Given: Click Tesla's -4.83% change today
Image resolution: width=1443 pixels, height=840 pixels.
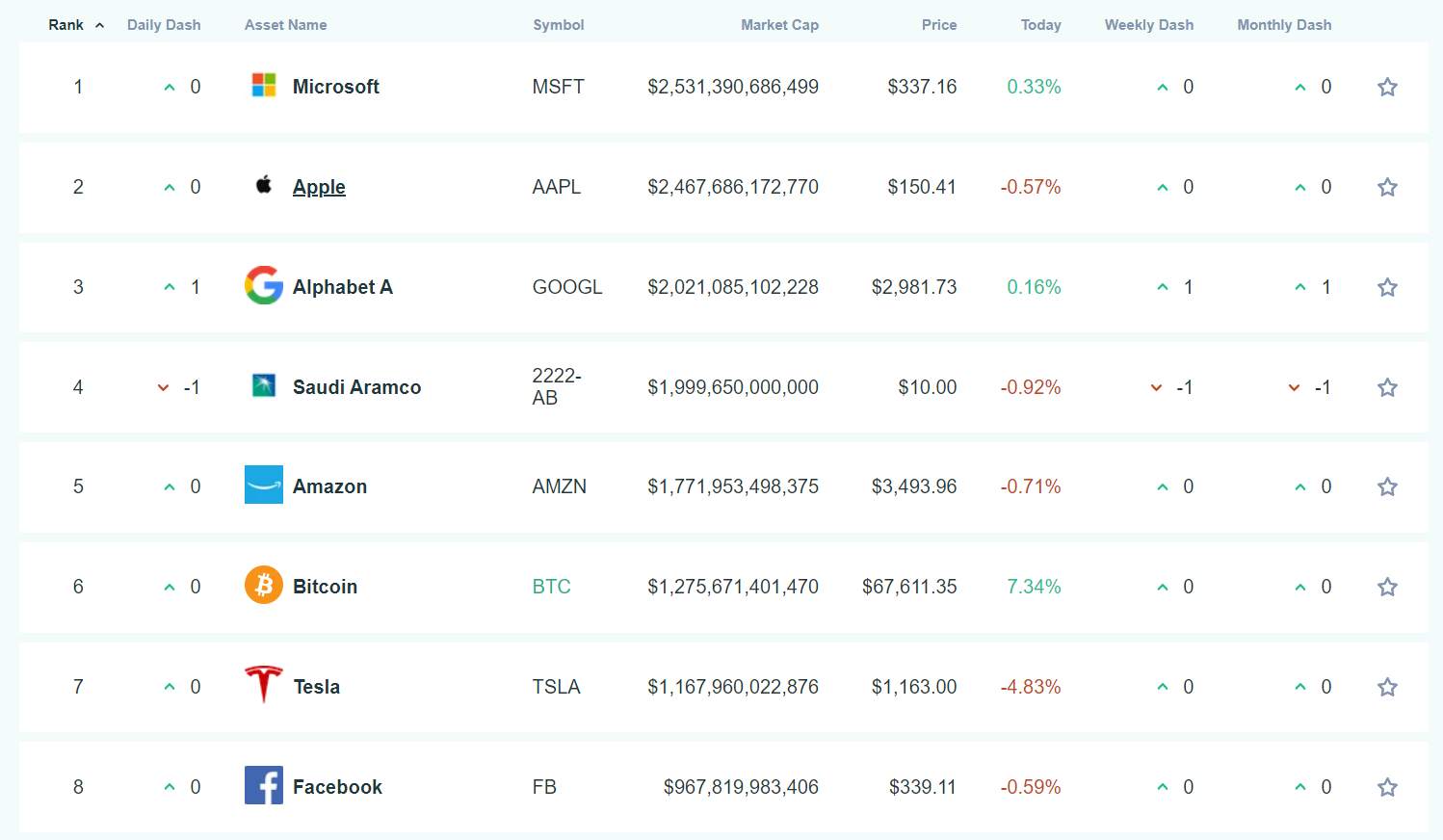Looking at the screenshot, I should click(1031, 687).
